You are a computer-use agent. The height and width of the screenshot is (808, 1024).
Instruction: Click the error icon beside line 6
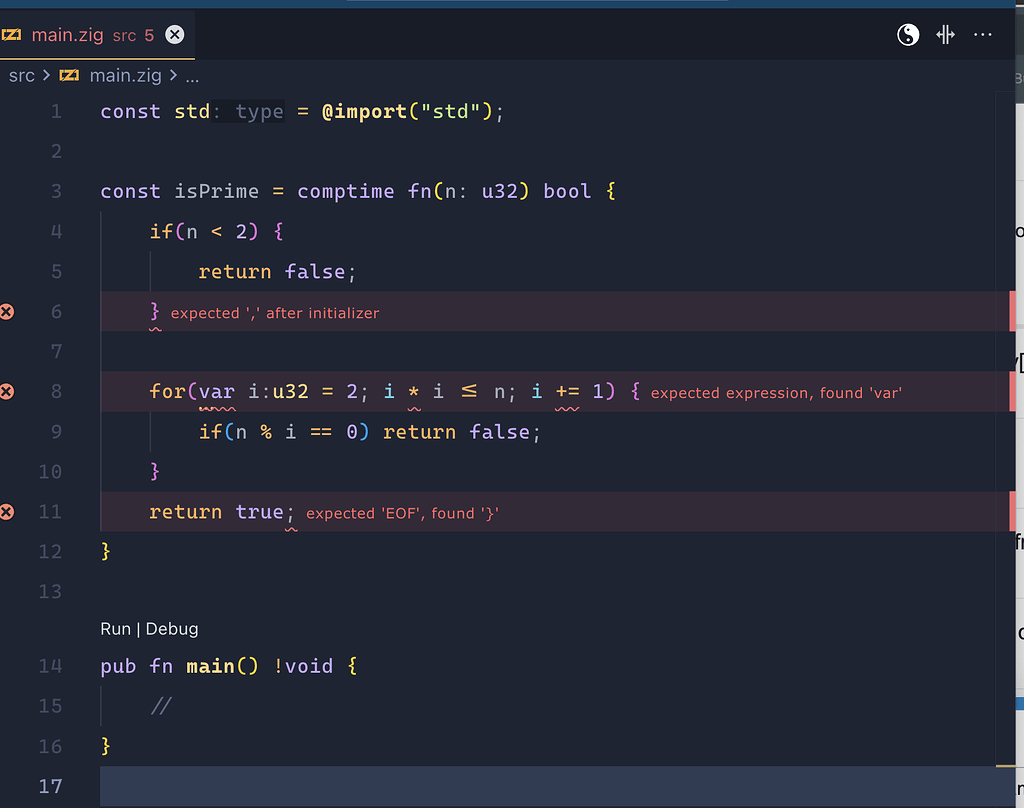[x=7, y=312]
